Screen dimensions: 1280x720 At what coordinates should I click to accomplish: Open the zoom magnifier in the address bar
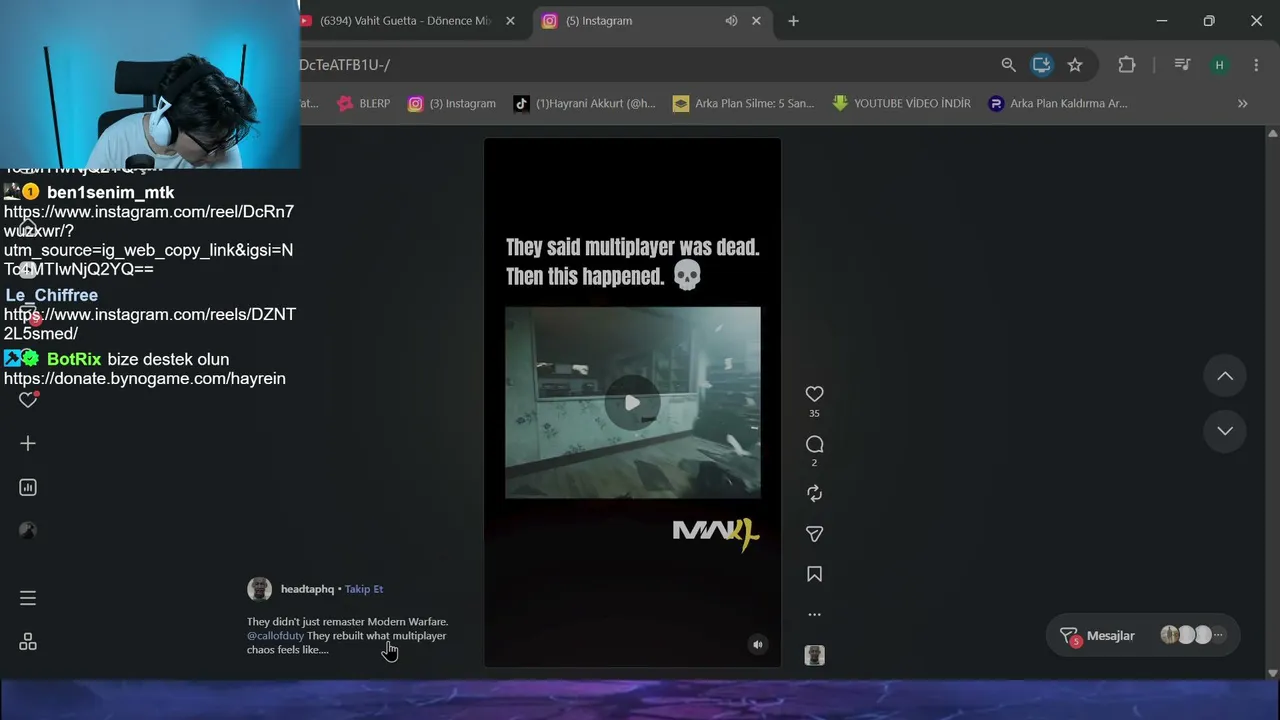pos(1008,65)
